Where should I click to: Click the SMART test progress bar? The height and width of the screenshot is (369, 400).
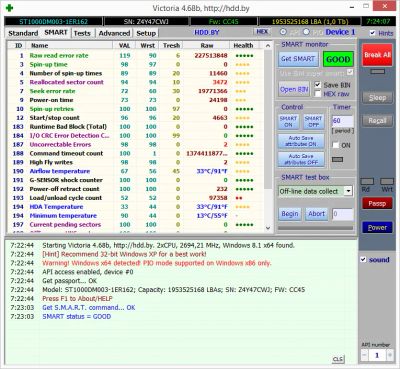pyautogui.click(x=315, y=228)
